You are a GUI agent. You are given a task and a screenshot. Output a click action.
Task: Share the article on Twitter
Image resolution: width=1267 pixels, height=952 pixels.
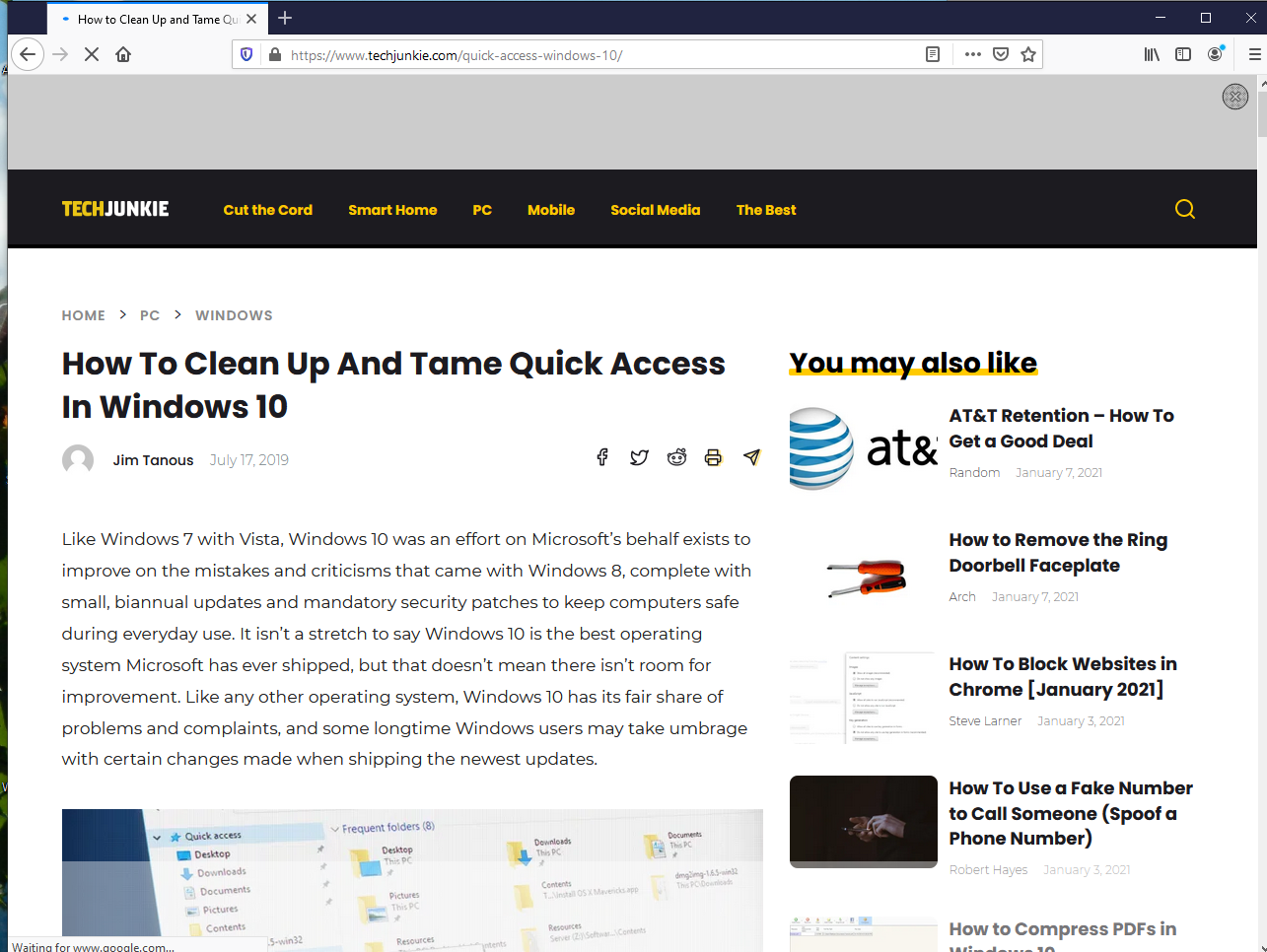click(x=639, y=457)
